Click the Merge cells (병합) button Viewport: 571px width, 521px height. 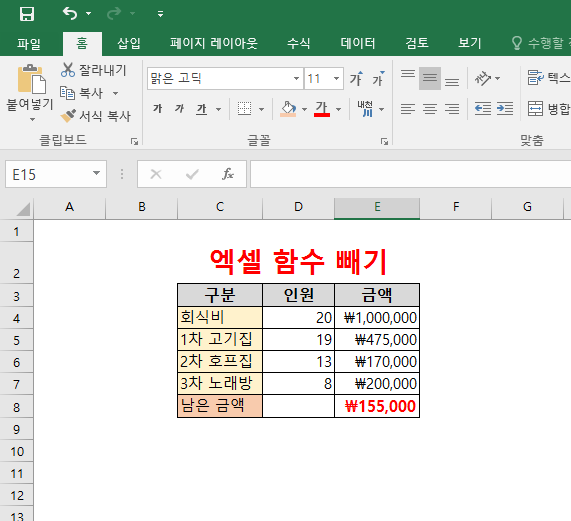(548, 108)
